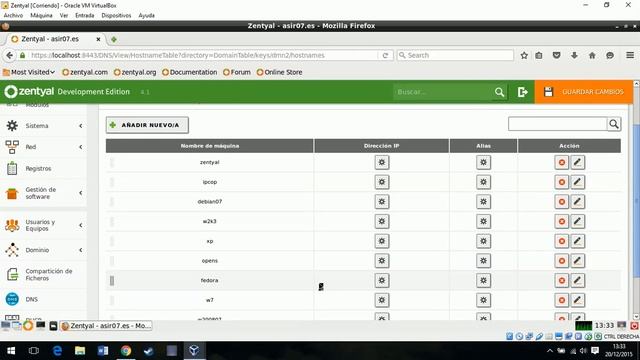Open alias settings for w2k3 host
640x360 pixels.
pos(483,221)
